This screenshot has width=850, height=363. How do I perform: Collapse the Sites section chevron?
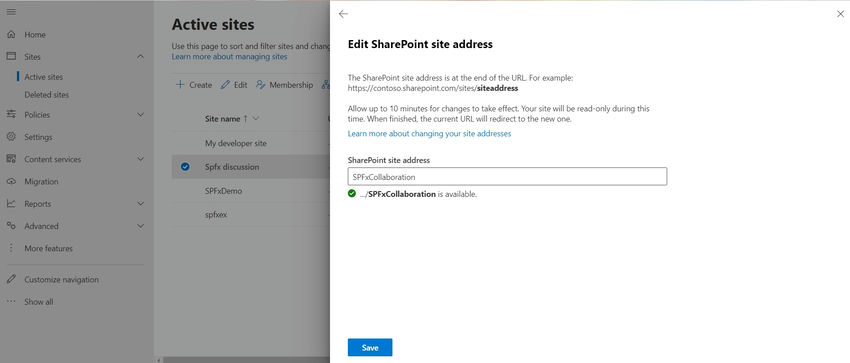click(140, 57)
